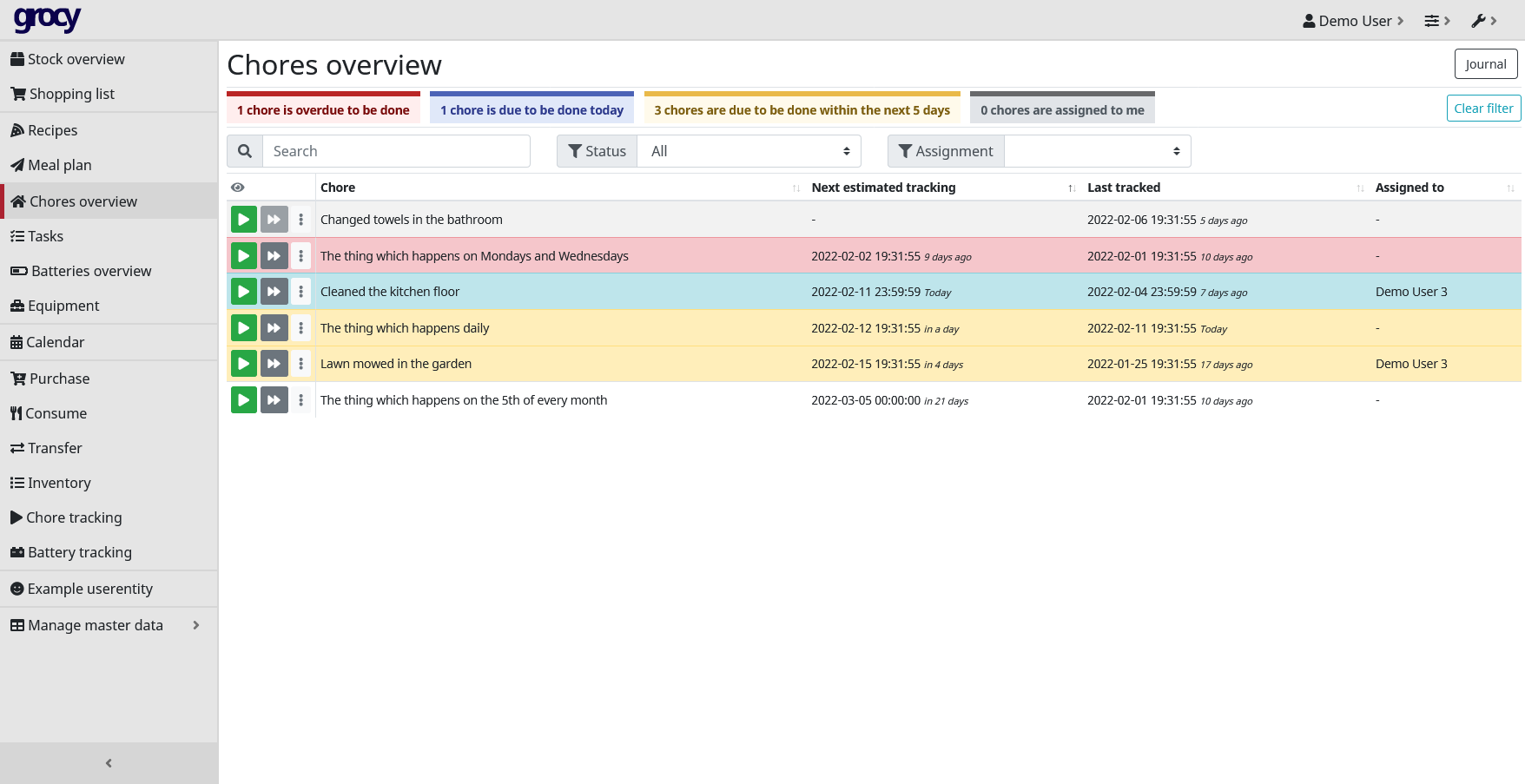Open the Status filter dropdown

[749, 151]
